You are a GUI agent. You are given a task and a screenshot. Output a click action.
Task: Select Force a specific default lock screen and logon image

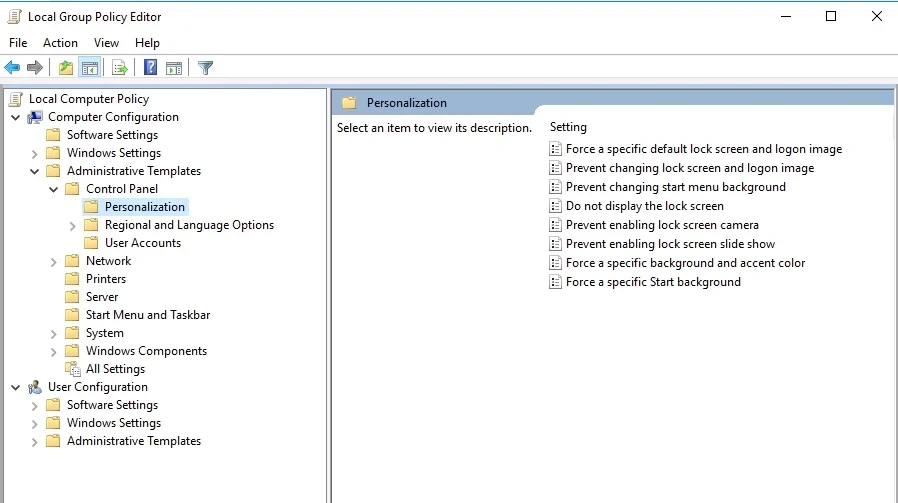(704, 149)
